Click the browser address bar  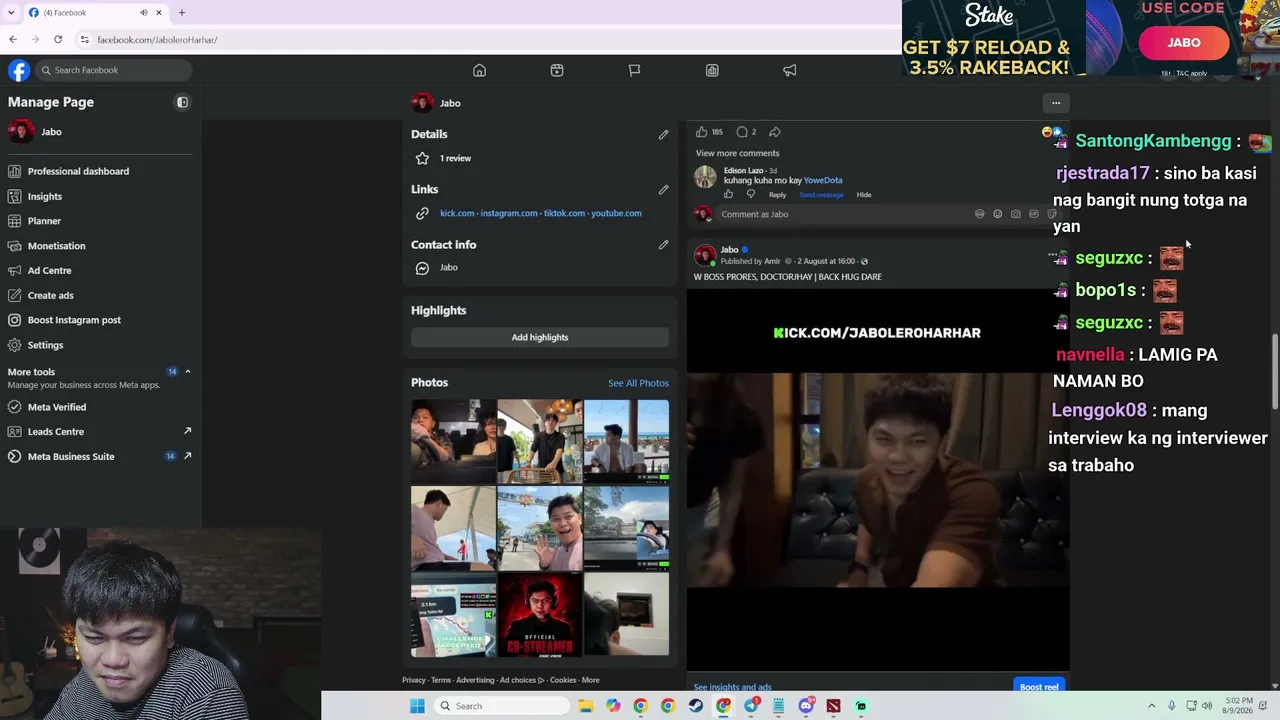click(490, 40)
